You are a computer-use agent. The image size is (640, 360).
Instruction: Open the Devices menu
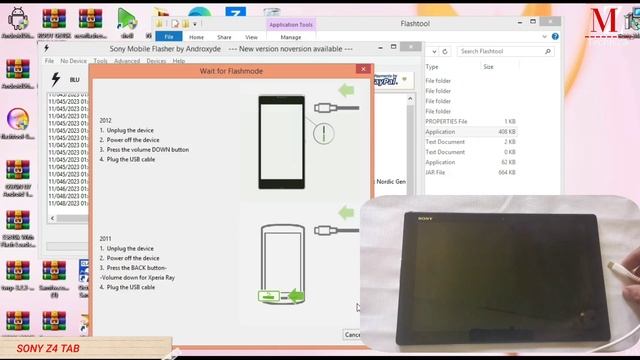156,61
